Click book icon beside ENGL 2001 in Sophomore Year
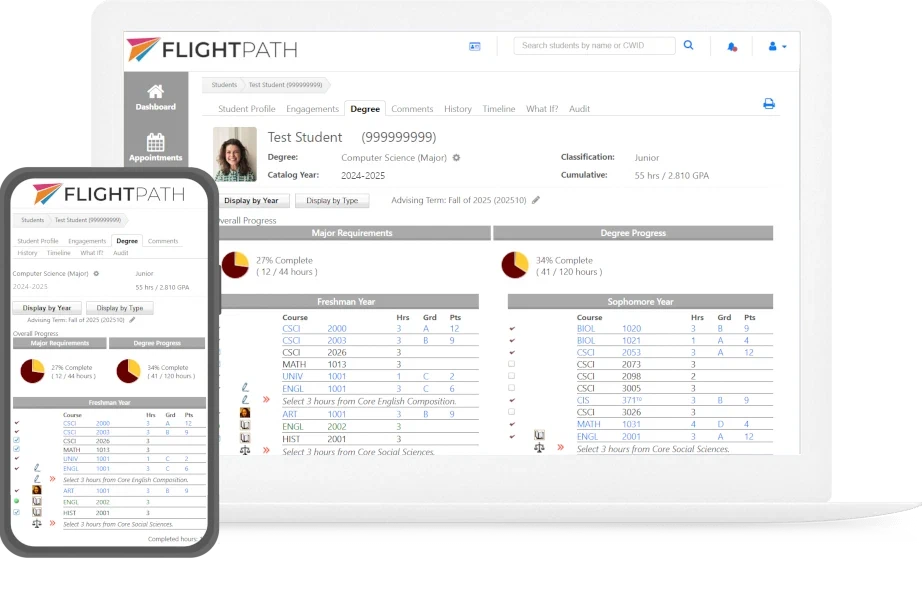The width and height of the screenshot is (922, 600). click(x=539, y=435)
